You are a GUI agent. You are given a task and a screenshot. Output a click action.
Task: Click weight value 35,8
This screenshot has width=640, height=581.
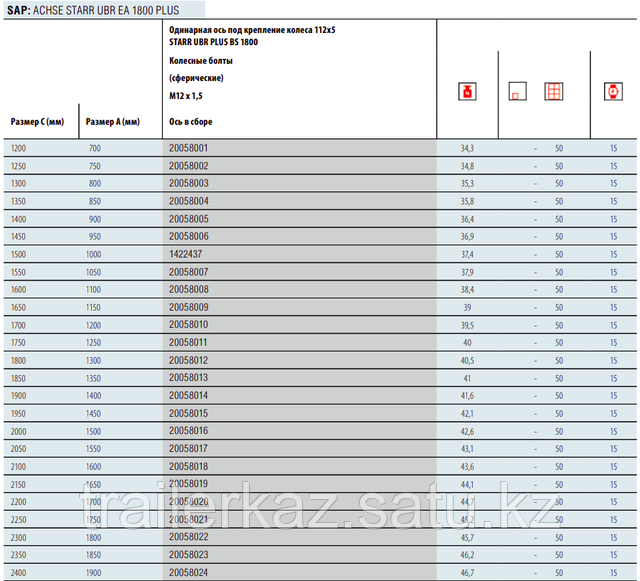[x=467, y=201]
